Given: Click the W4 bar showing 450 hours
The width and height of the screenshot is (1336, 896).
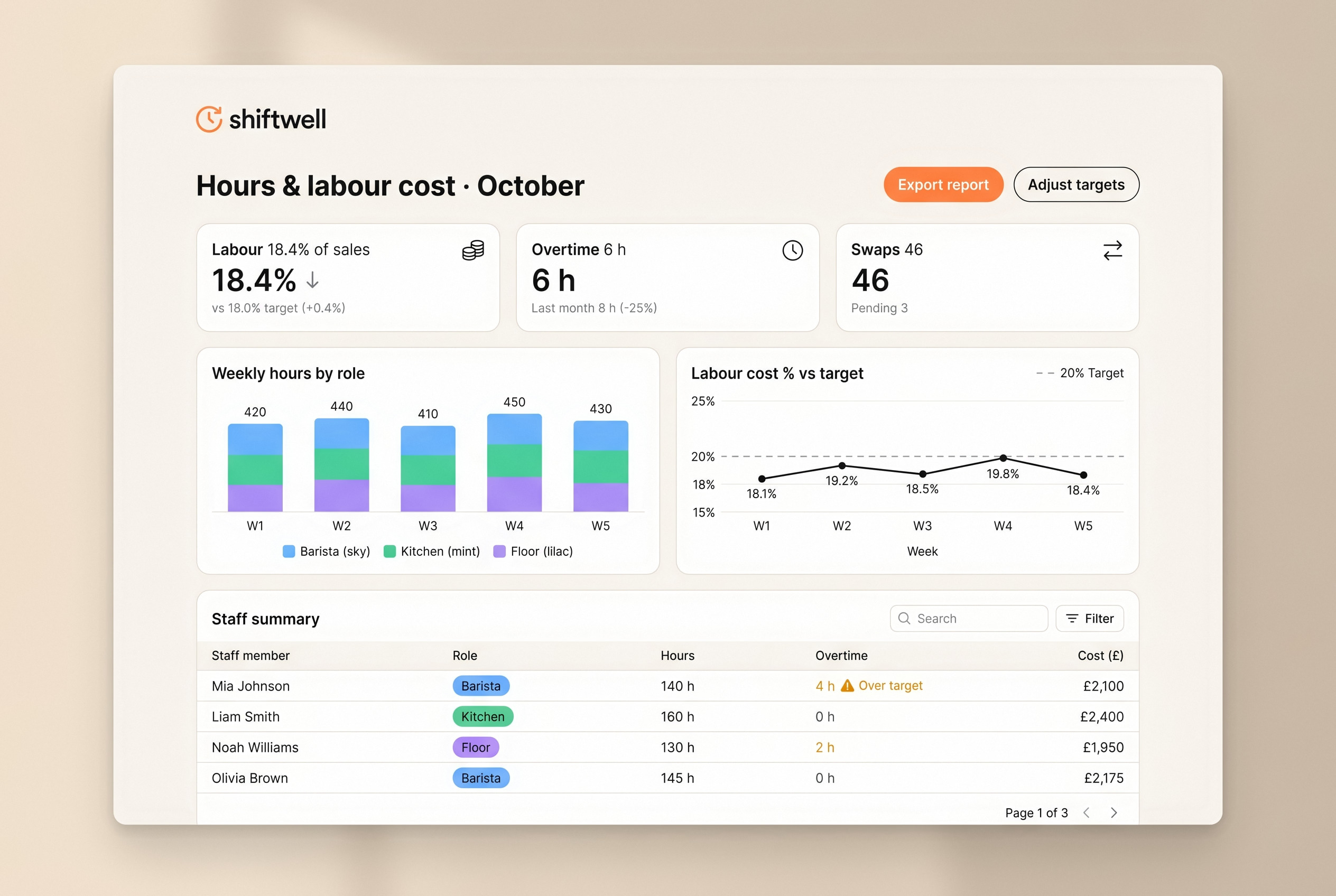Looking at the screenshot, I should 514,462.
